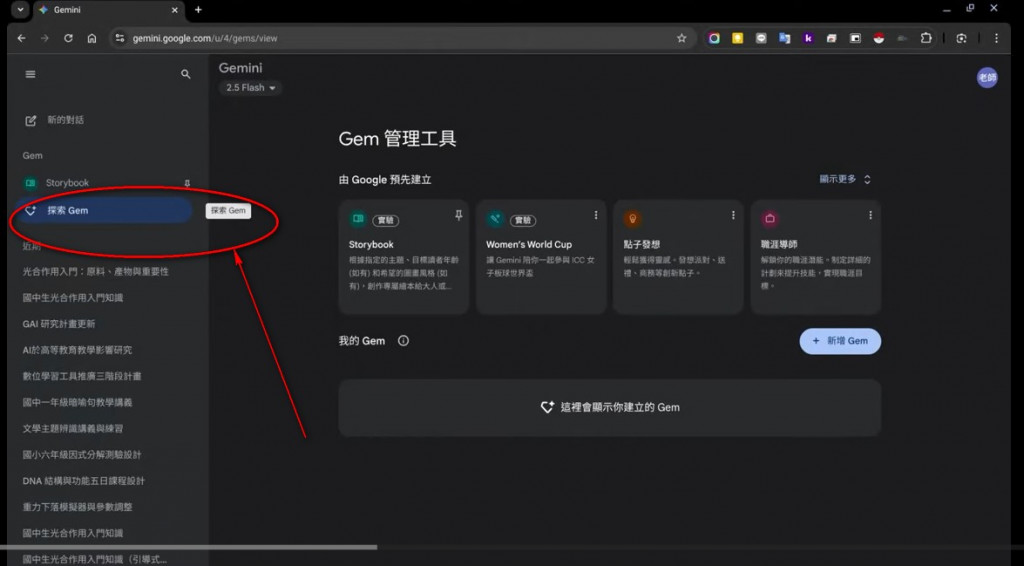Close the Gemini browser tab
Screen dimensions: 1024x566
click(174, 10)
